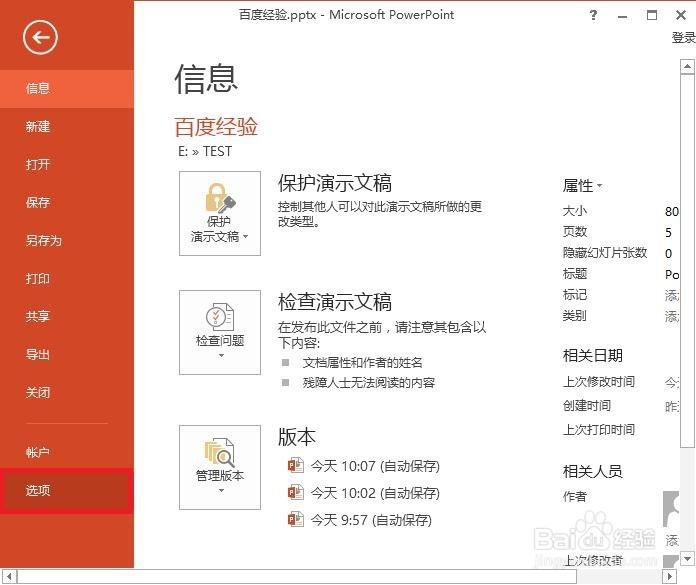696x585 pixels.
Task: Click the 登录 sign-in link
Action: 684,38
